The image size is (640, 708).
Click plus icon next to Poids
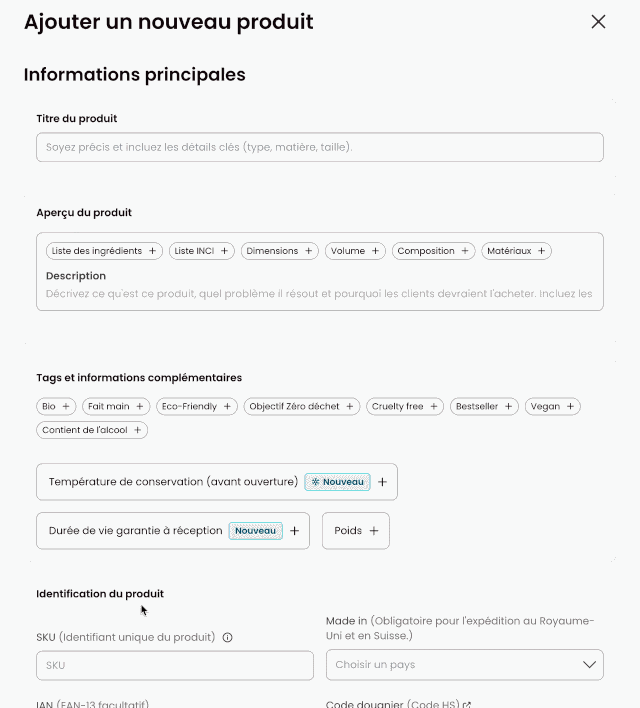coord(374,531)
